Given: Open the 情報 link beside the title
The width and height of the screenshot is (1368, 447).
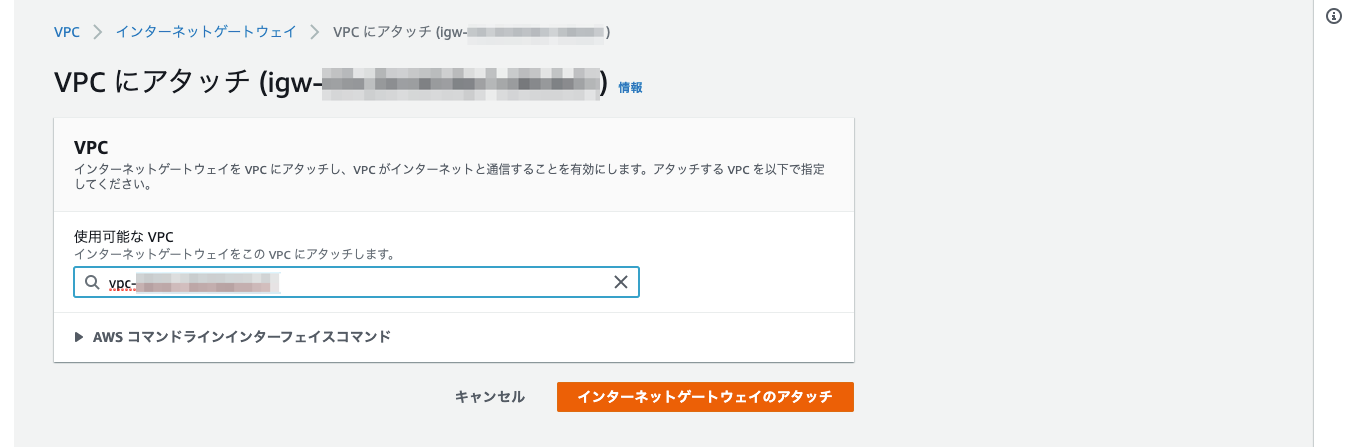Looking at the screenshot, I should click(630, 88).
